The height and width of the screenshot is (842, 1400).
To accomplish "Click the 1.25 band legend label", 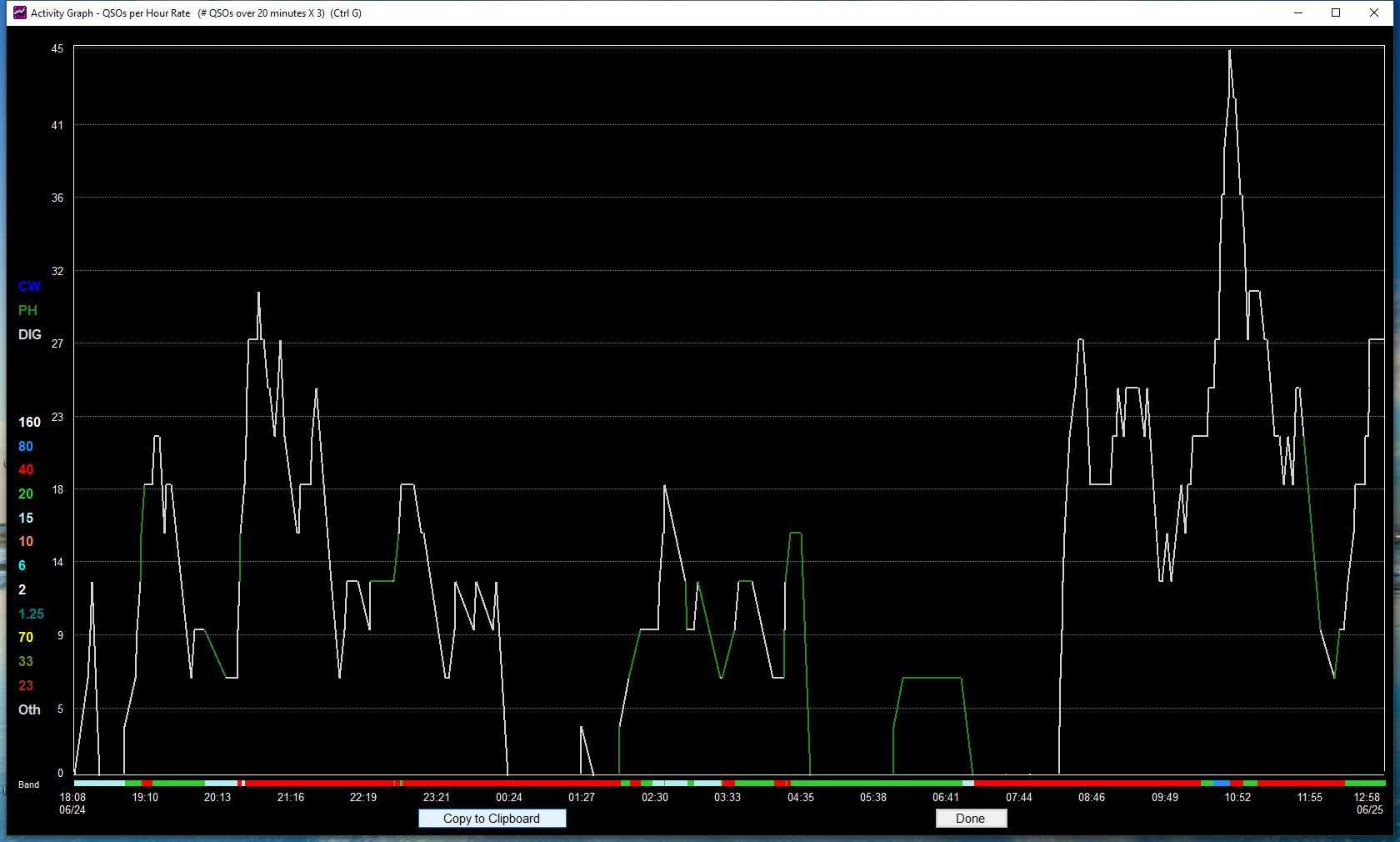I will (x=31, y=614).
